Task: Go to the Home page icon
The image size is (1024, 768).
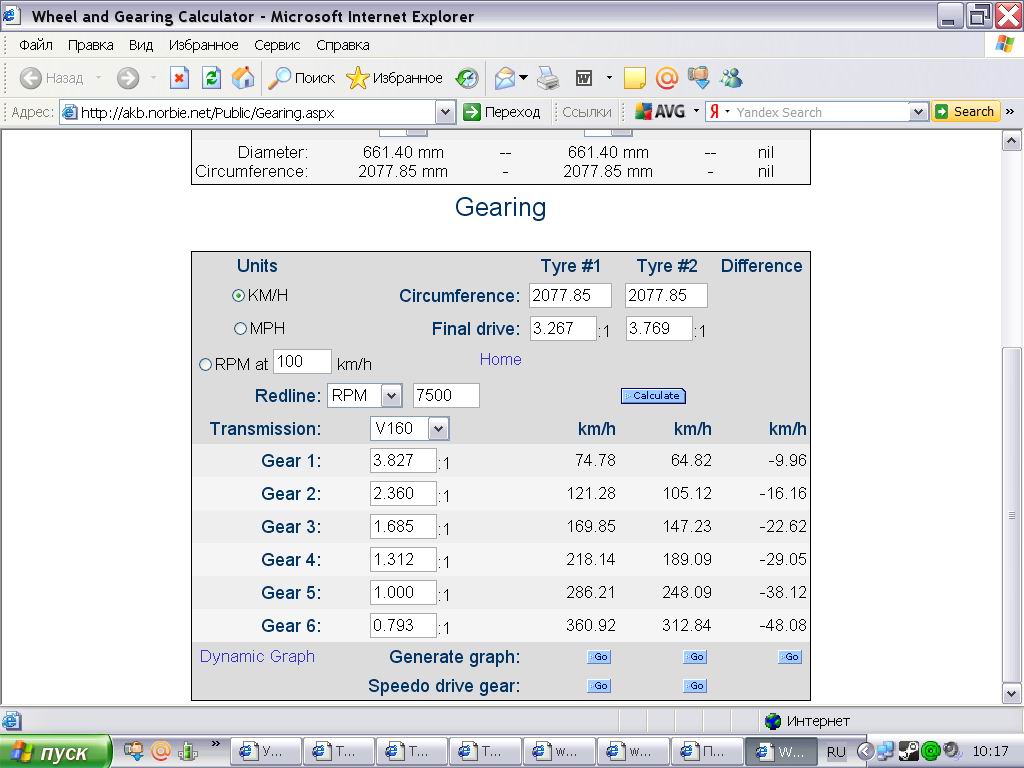Action: tap(242, 78)
